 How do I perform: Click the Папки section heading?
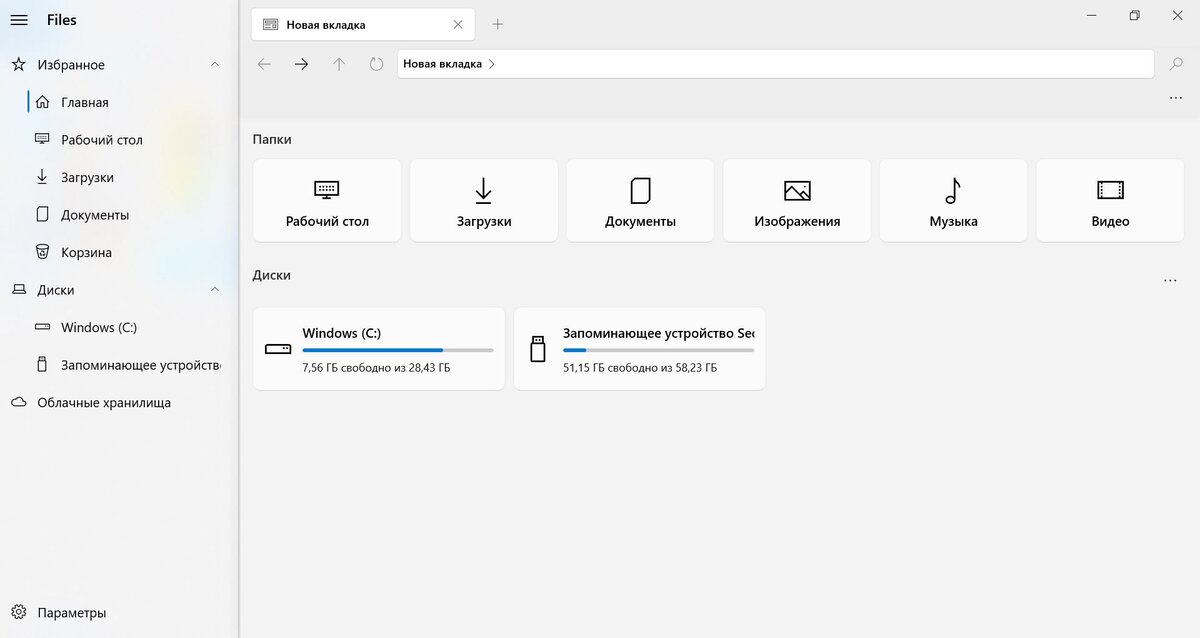point(272,140)
